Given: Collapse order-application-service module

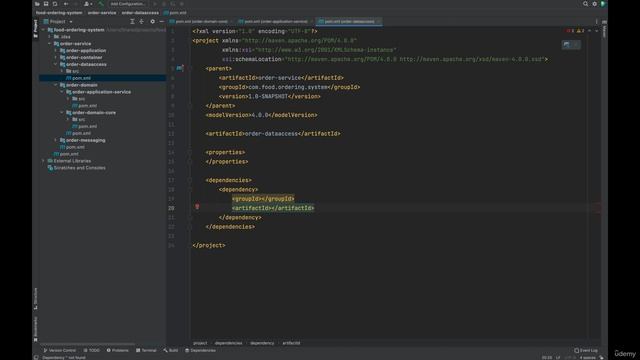Looking at the screenshot, I should click(x=62, y=92).
